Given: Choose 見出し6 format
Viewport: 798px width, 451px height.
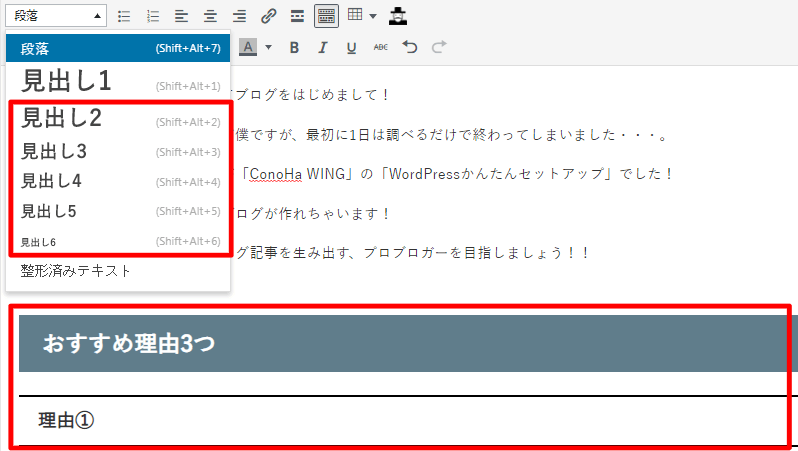Looking at the screenshot, I should [x=118, y=242].
